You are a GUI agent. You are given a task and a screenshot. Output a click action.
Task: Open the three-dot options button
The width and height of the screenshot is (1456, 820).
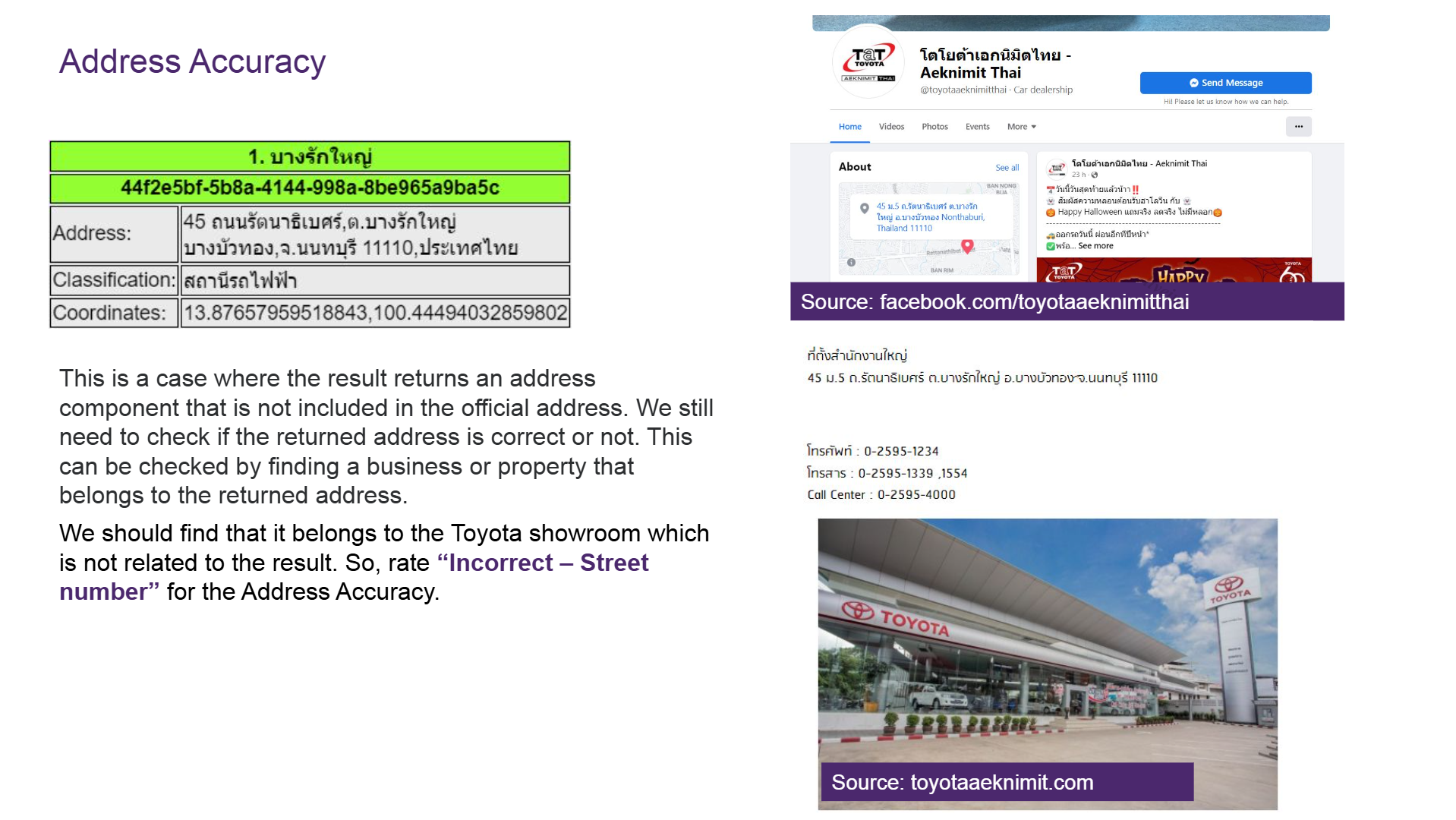(1298, 127)
